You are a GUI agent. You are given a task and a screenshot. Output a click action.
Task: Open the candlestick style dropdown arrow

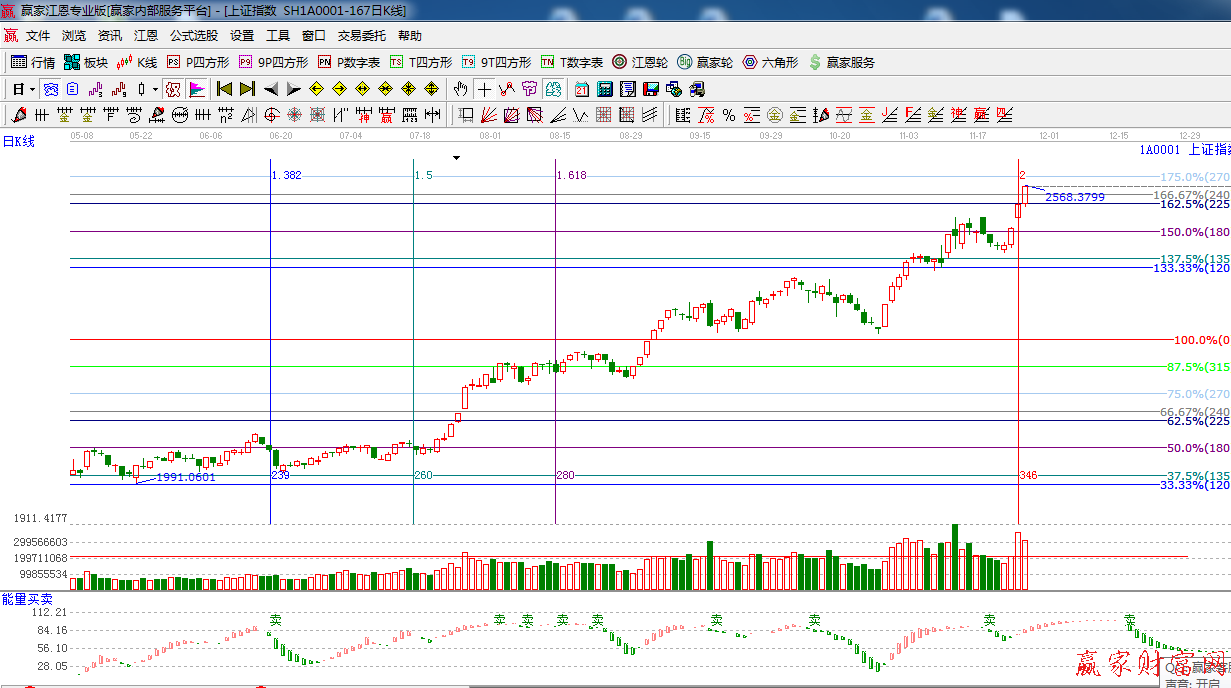(x=155, y=89)
